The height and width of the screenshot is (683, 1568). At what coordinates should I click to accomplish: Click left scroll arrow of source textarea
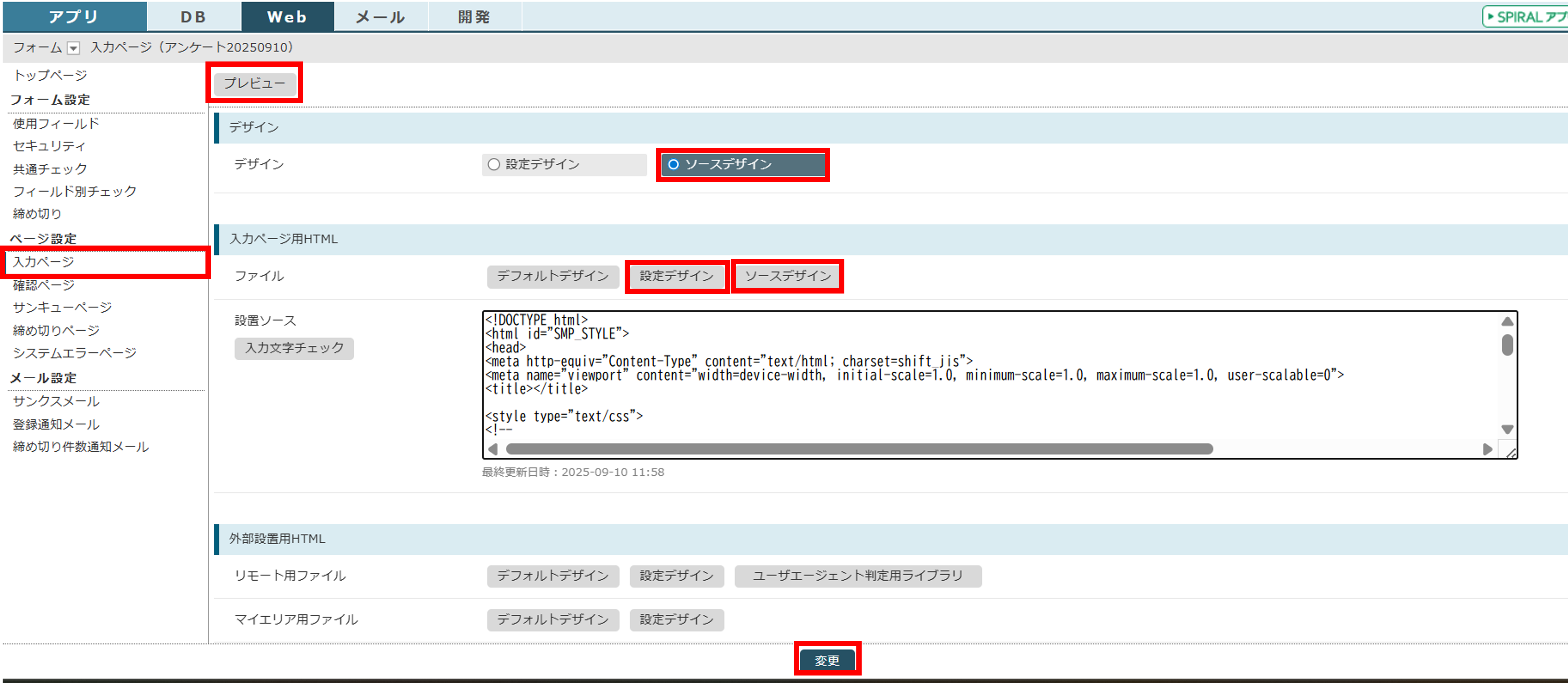493,449
